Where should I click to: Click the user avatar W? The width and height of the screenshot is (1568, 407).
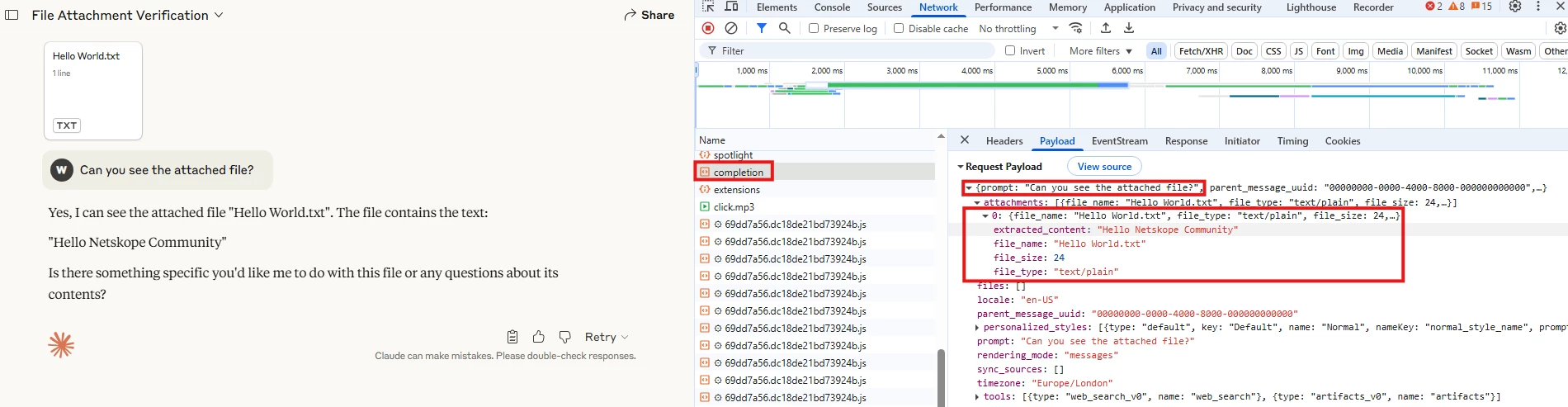point(62,170)
